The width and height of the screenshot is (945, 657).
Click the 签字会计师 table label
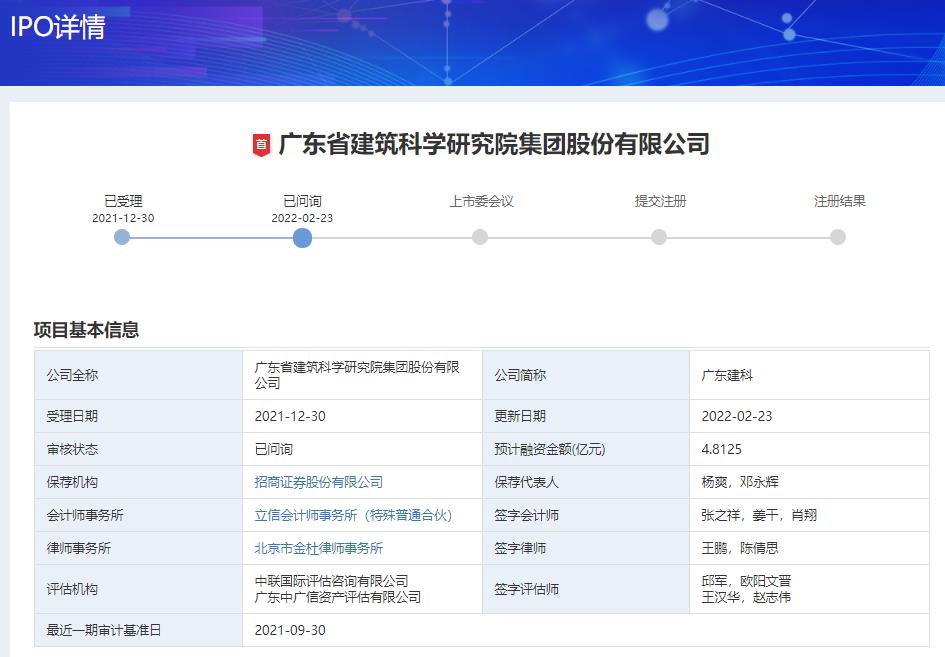(527, 515)
